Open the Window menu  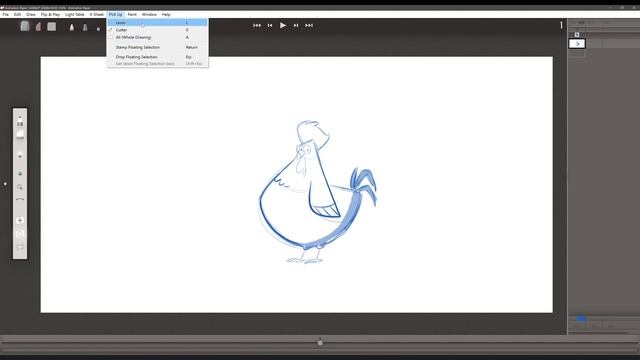[x=149, y=14]
